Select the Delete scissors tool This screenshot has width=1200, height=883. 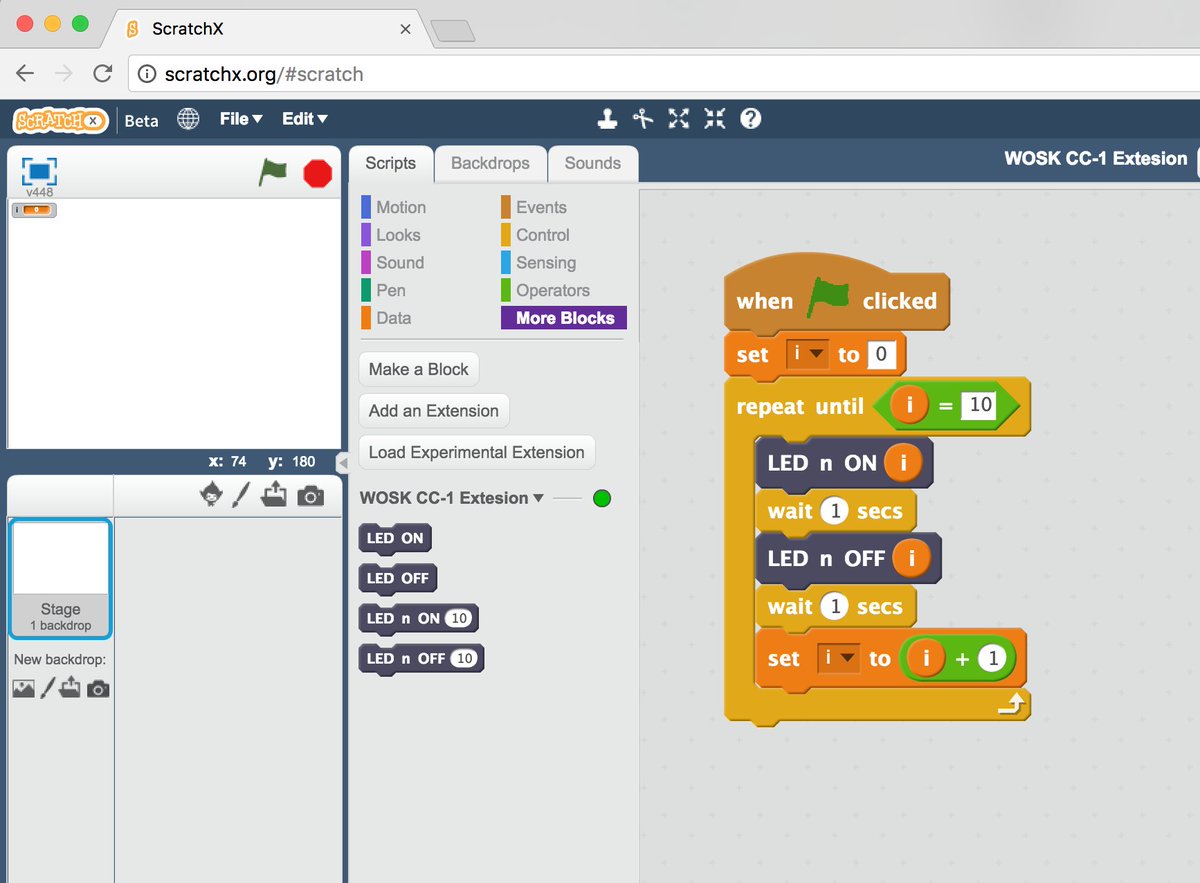tap(643, 119)
